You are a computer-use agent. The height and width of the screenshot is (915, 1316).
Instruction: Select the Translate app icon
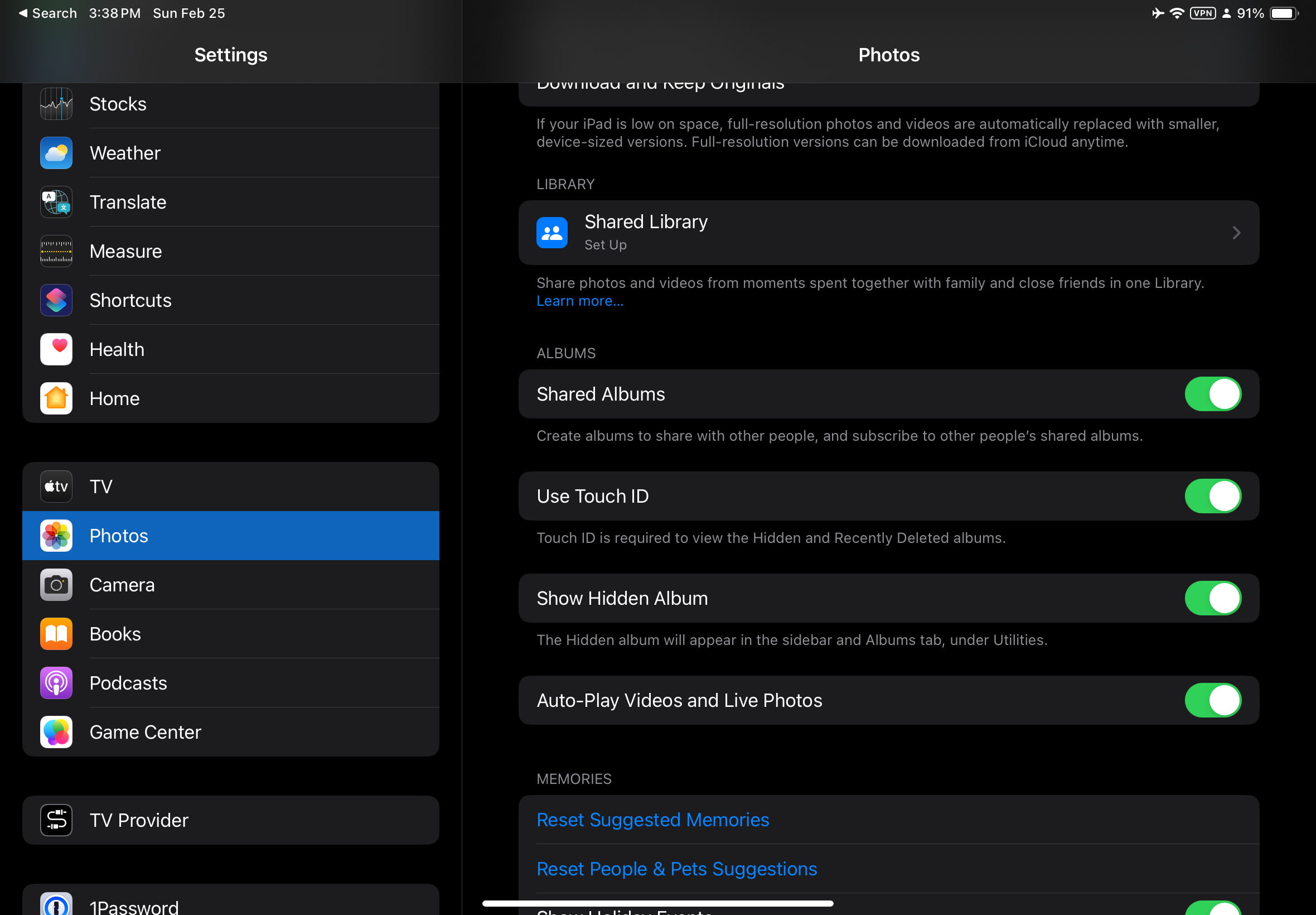click(56, 203)
